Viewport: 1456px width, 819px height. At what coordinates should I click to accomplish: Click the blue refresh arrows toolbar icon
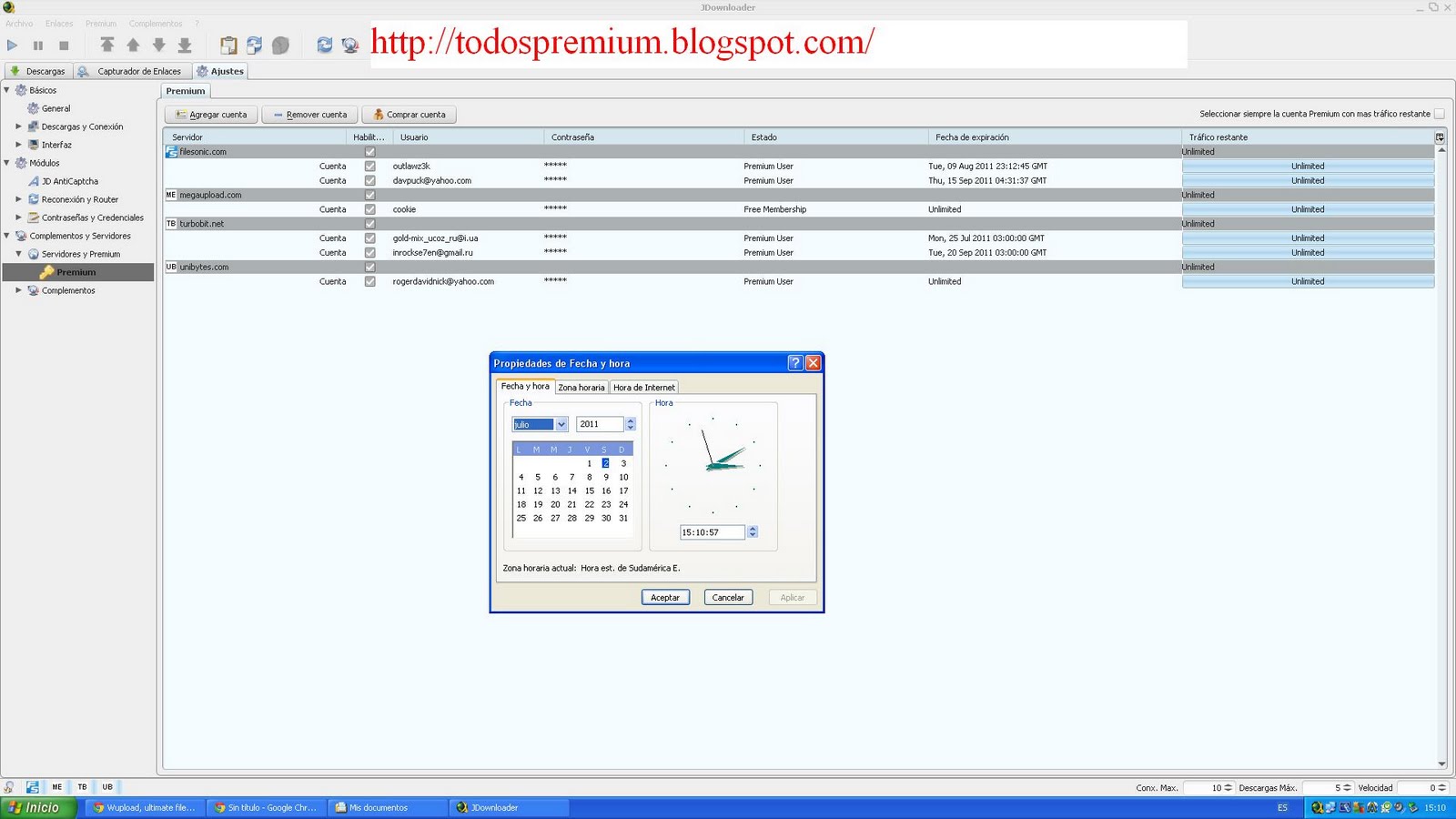click(x=324, y=45)
